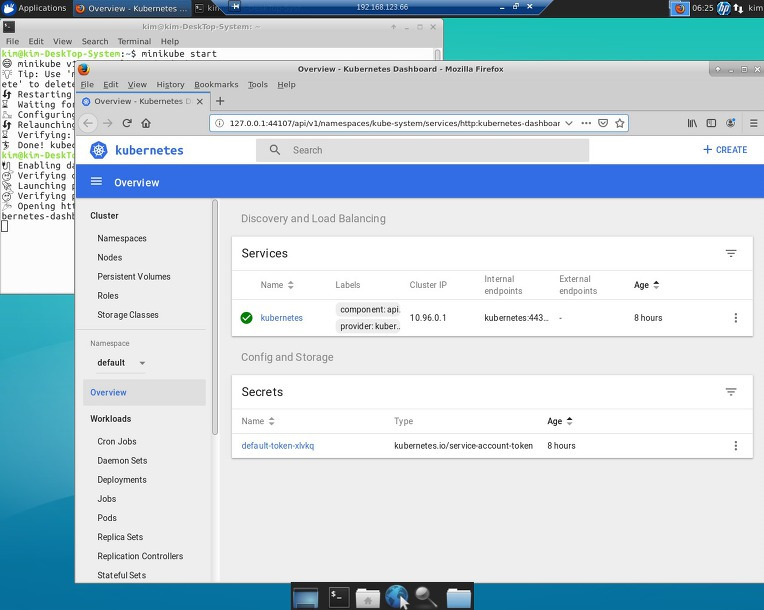Open Firefox Bookmarks menu
Image resolution: width=764 pixels, height=610 pixels.
click(216, 84)
